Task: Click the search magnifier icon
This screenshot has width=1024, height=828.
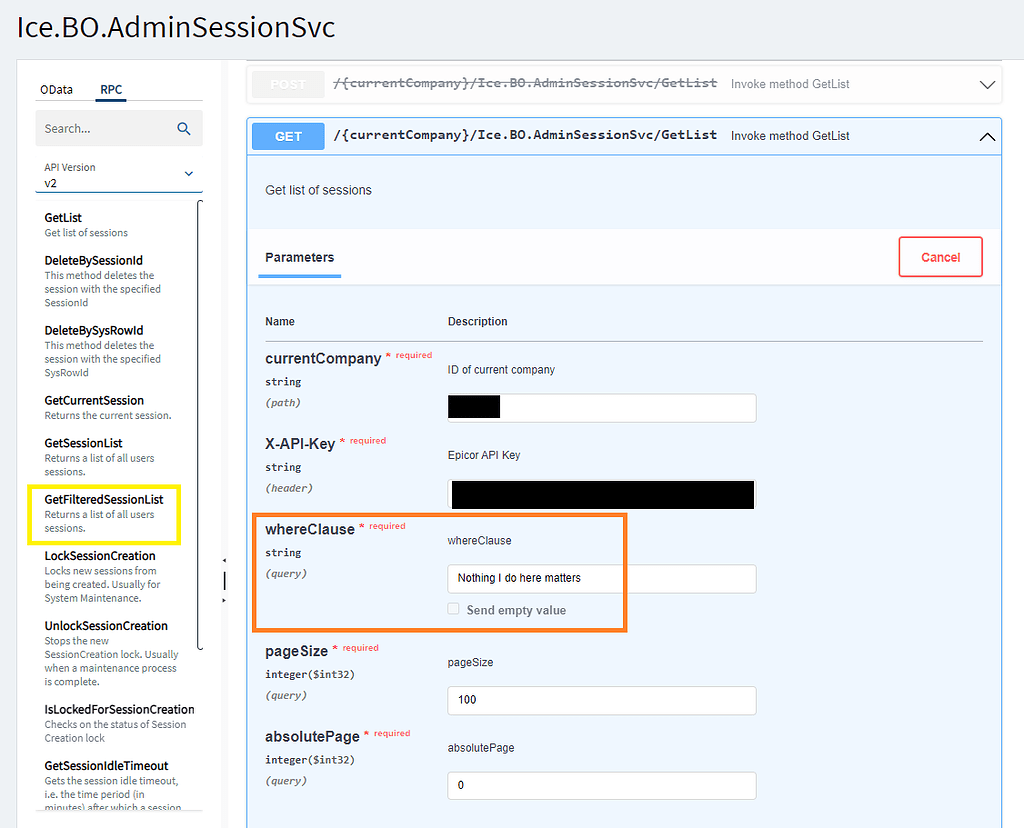Action: pos(184,129)
